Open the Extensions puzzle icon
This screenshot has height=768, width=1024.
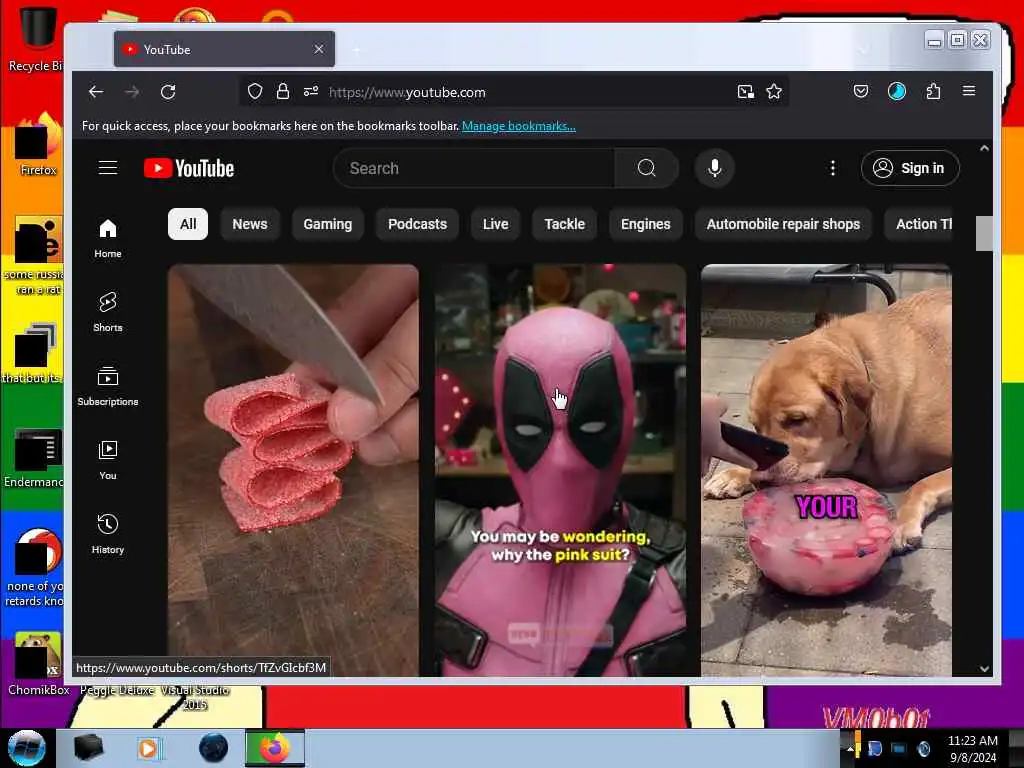[933, 92]
